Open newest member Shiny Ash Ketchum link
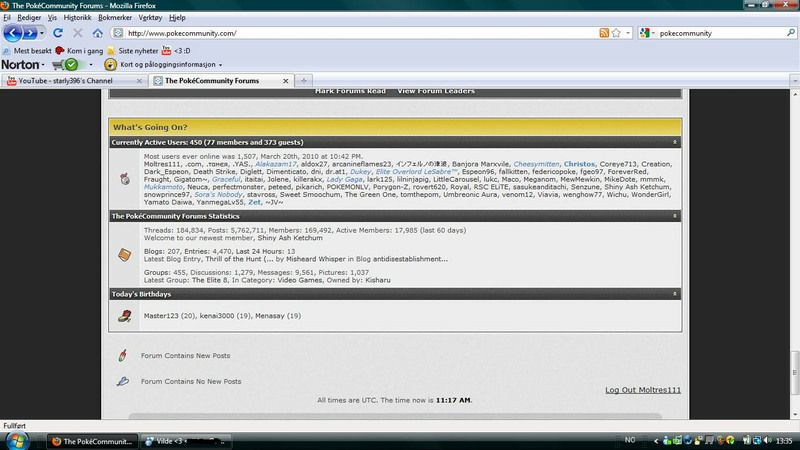This screenshot has height=450, width=800. click(290, 238)
